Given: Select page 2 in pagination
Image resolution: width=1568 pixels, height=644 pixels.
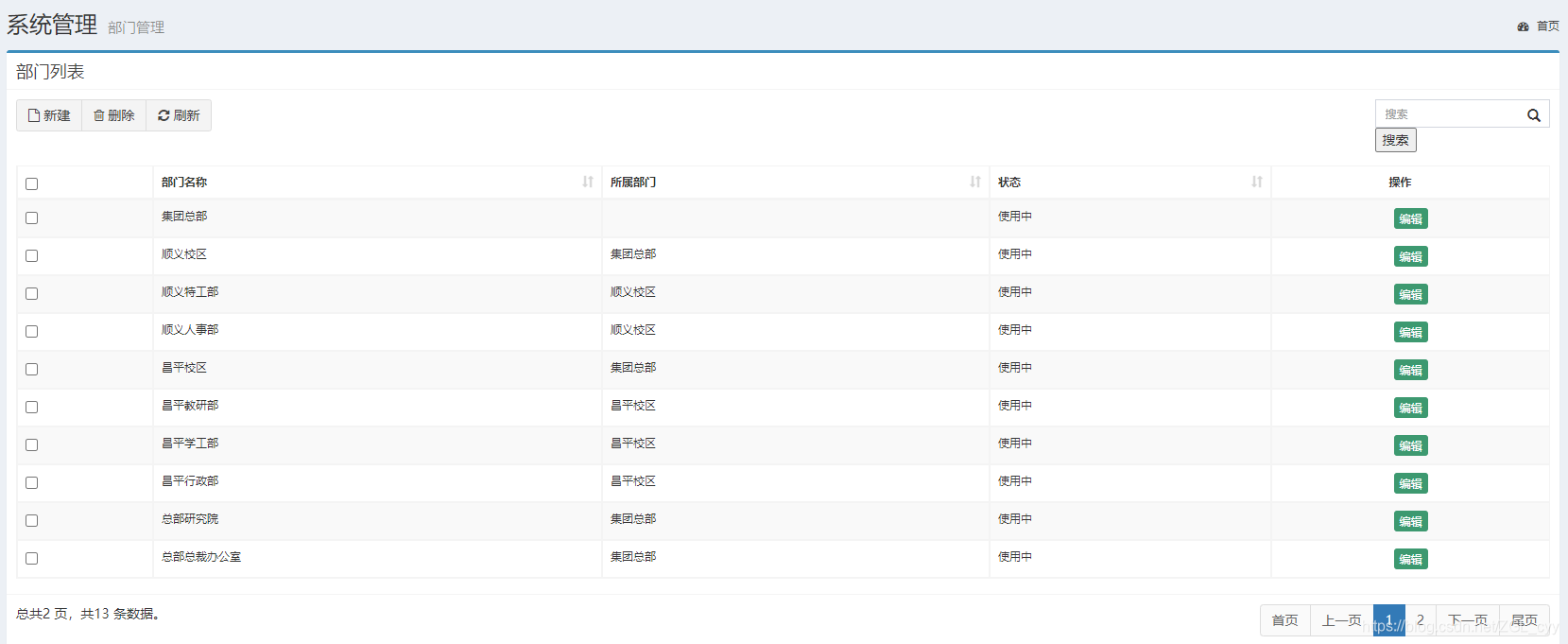Looking at the screenshot, I should (1421, 620).
